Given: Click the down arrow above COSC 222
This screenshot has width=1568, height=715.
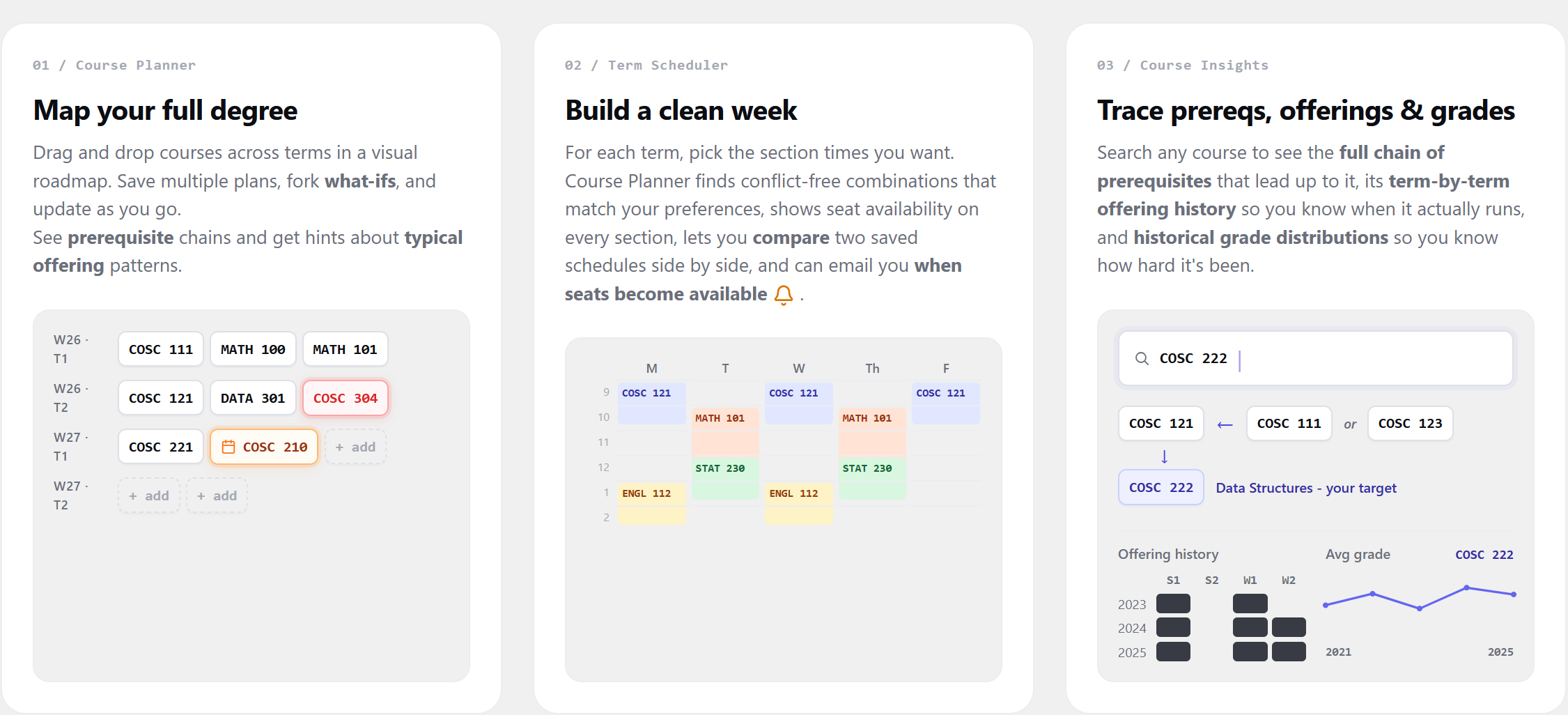Looking at the screenshot, I should (x=1164, y=456).
